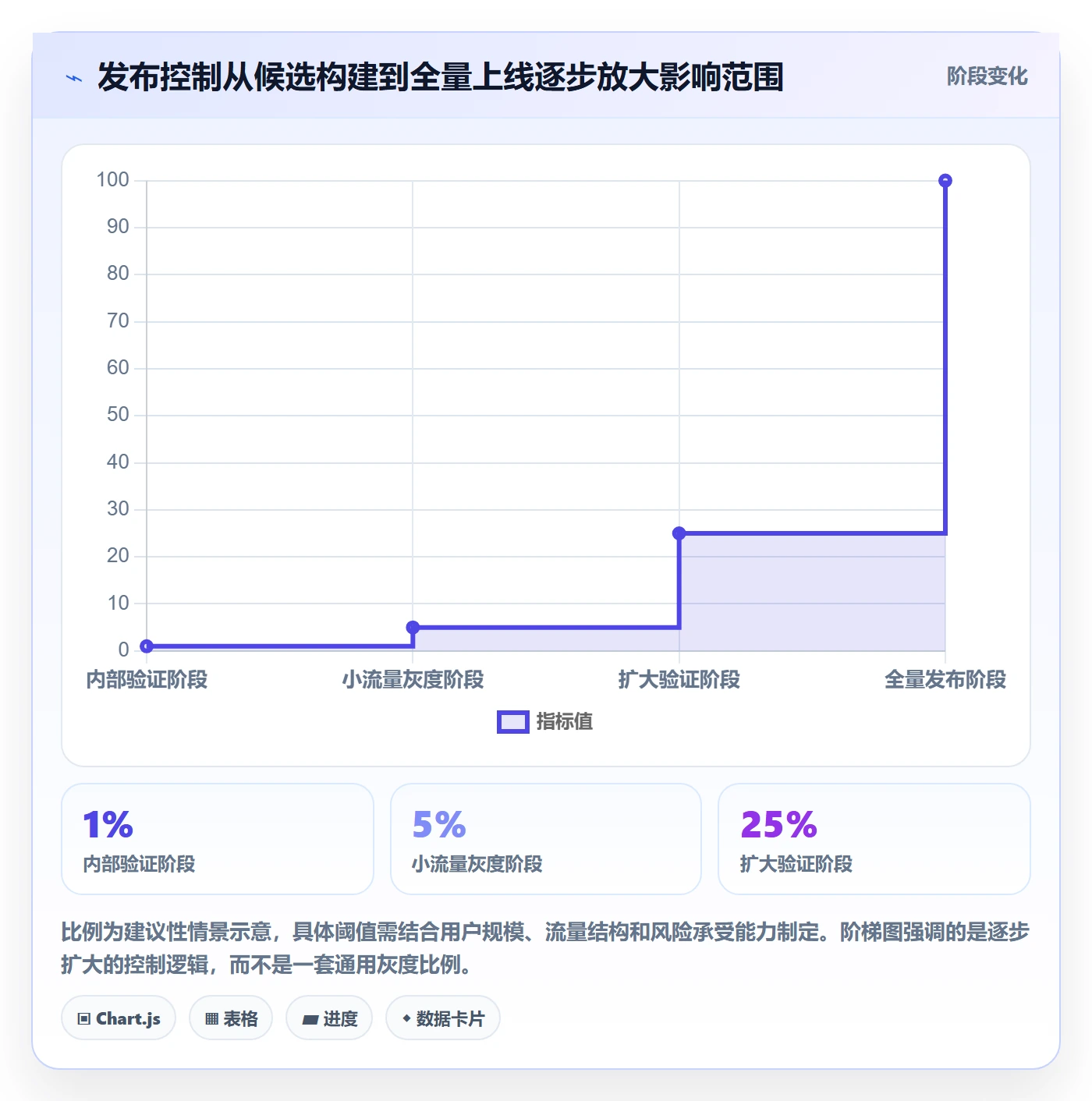1092x1101 pixels.
Task: Click the 进度 tag
Action: coord(329,1018)
